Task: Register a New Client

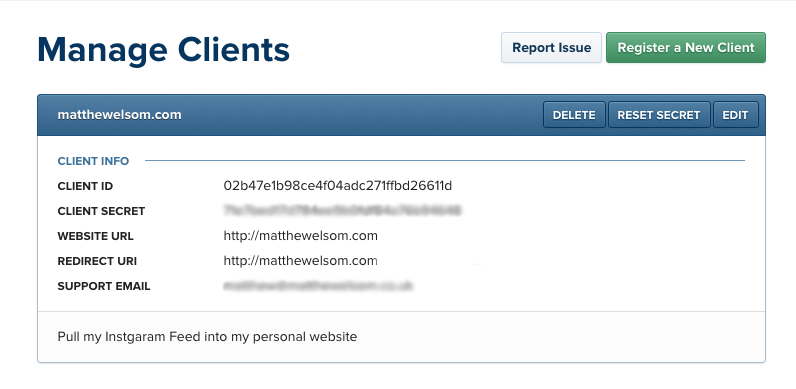Action: pos(686,48)
